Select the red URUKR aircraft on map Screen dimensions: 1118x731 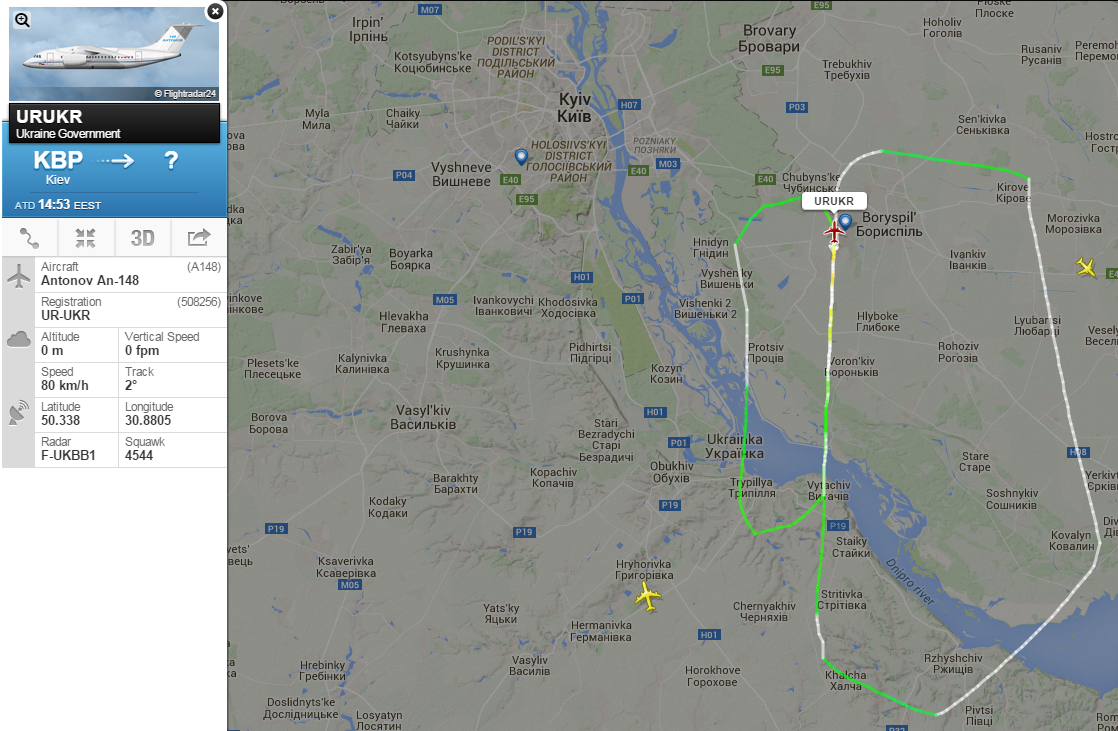click(834, 231)
